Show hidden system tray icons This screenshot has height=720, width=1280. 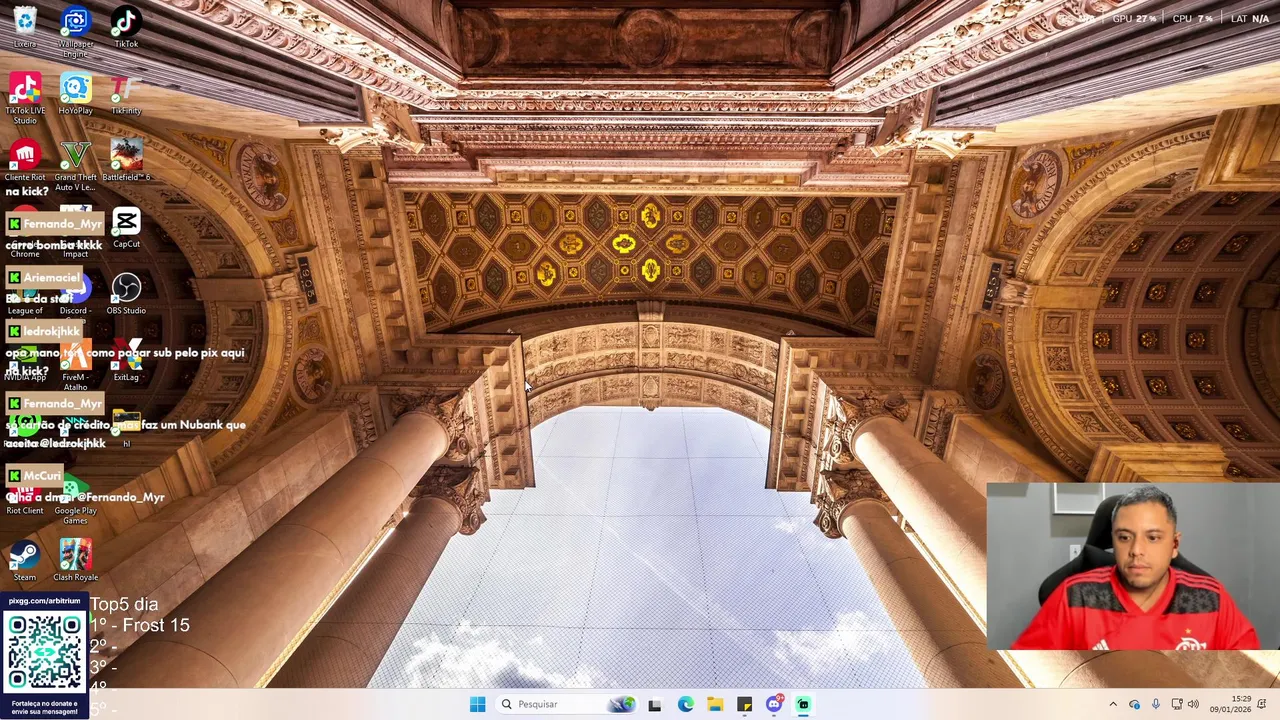click(1113, 704)
